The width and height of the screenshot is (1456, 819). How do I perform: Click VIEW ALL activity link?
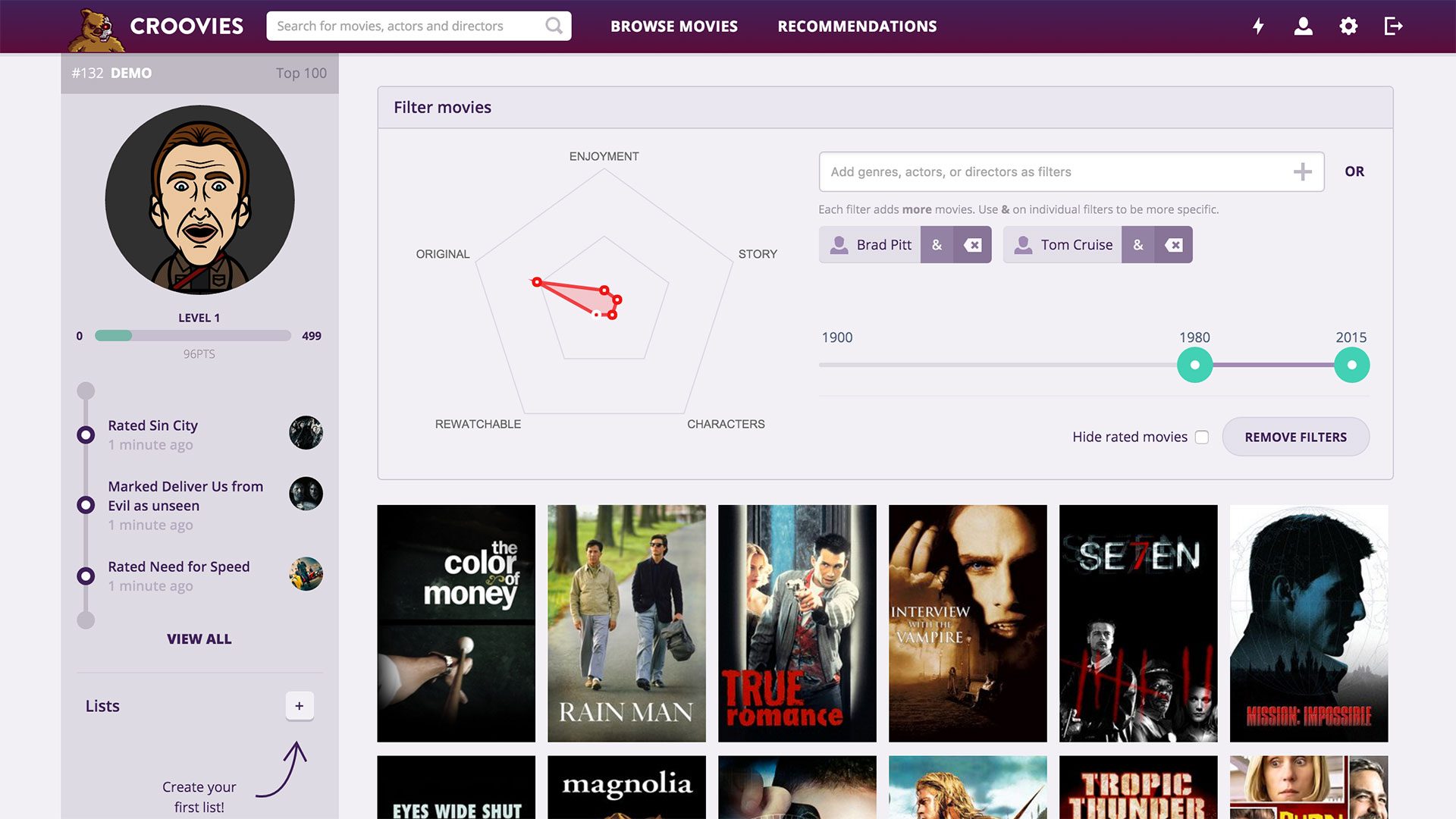(199, 639)
